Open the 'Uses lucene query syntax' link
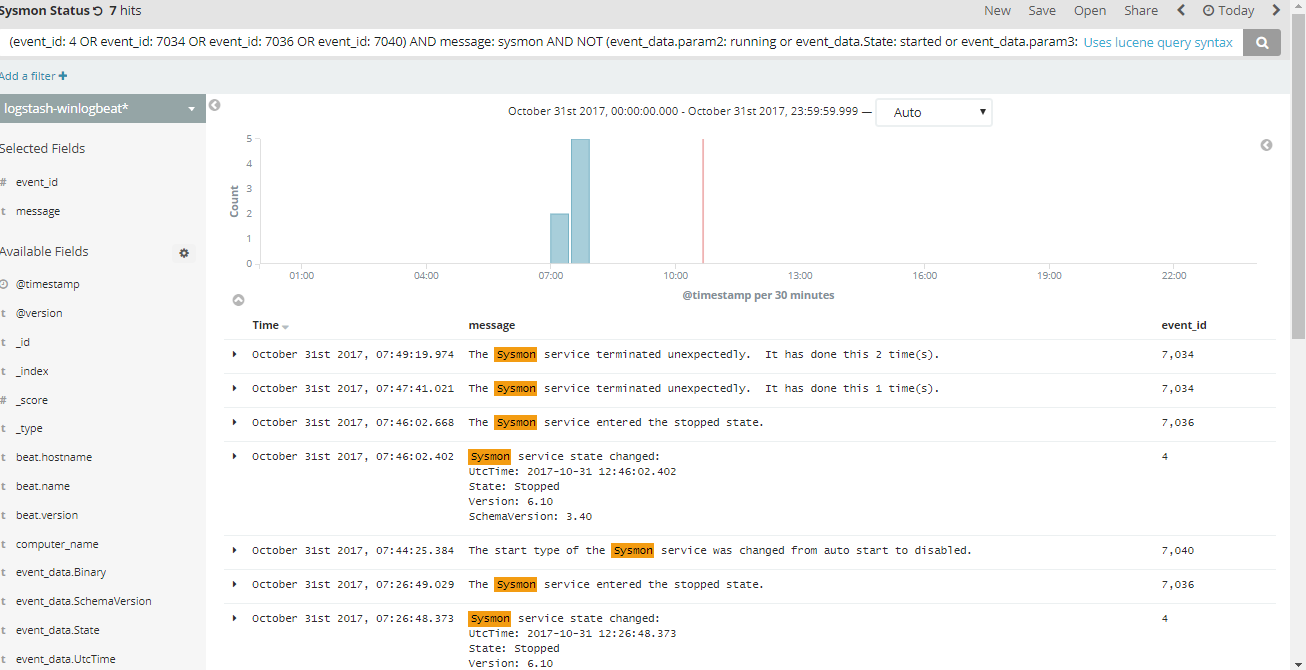The image size is (1306, 670). click(x=1158, y=43)
